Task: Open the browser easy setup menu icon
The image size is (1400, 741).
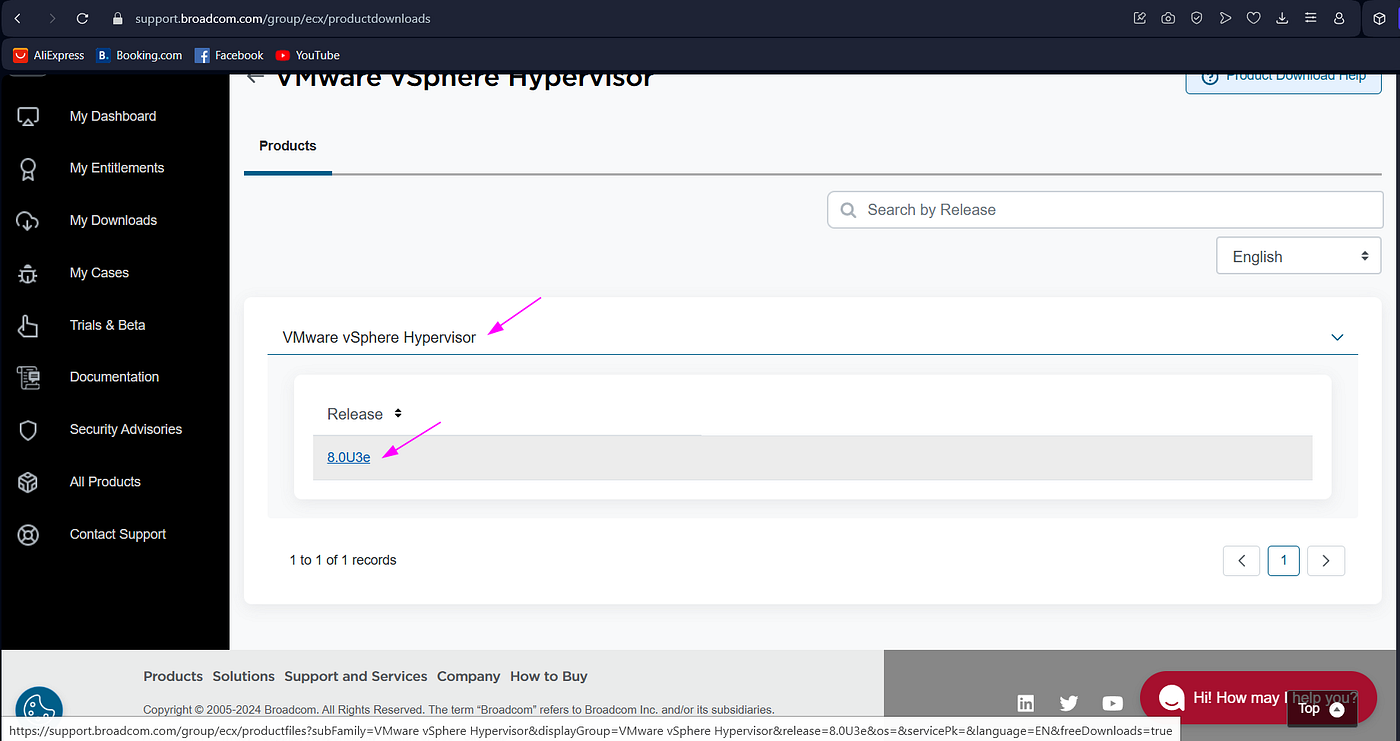Action: 1311,18
